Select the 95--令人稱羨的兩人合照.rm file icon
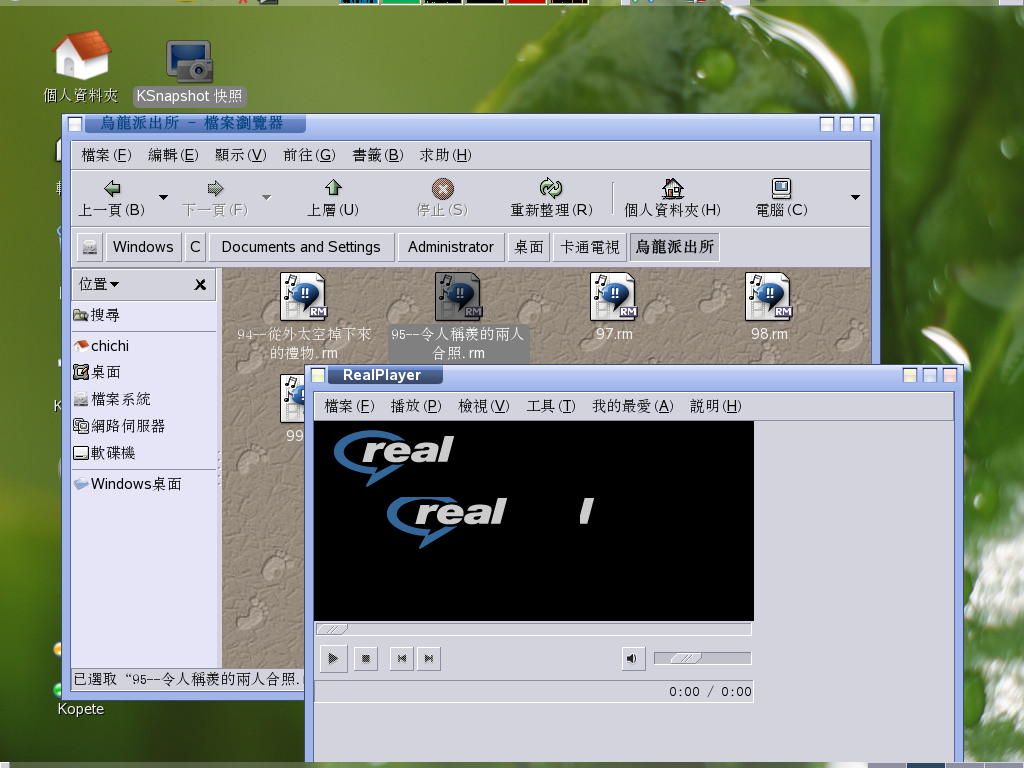The width and height of the screenshot is (1024, 768). pyautogui.click(x=458, y=297)
